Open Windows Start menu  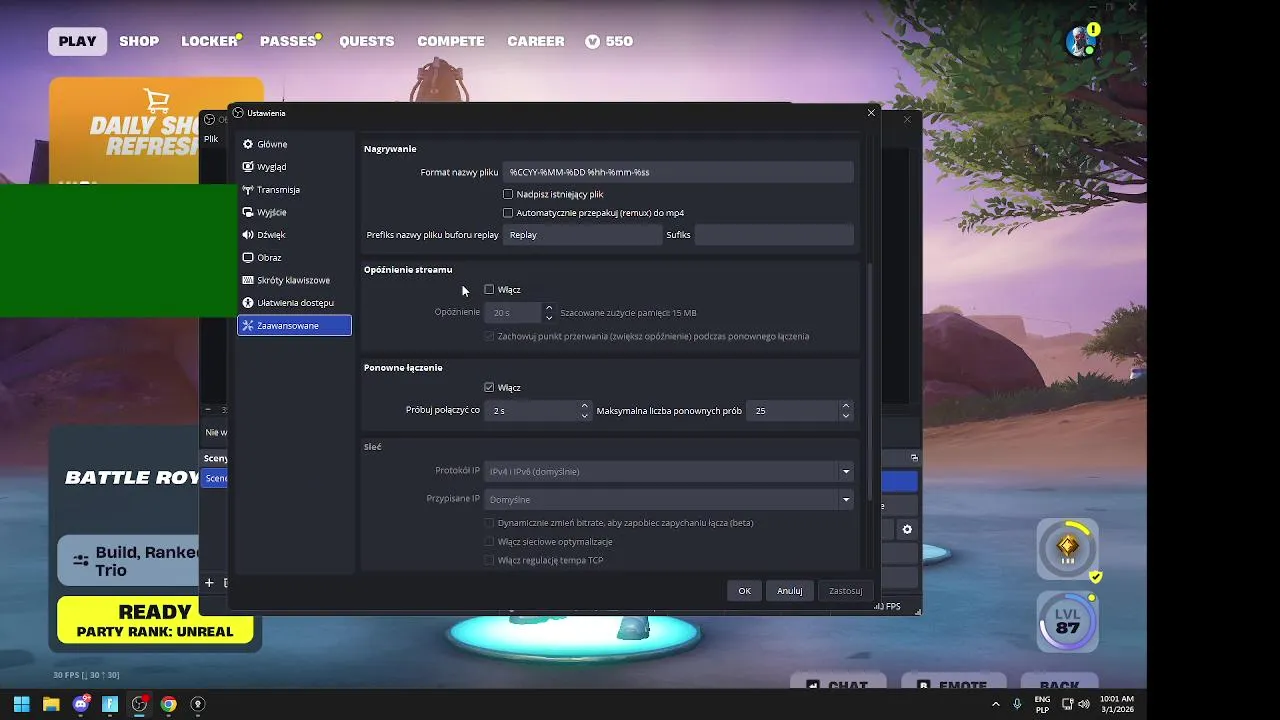coord(21,704)
